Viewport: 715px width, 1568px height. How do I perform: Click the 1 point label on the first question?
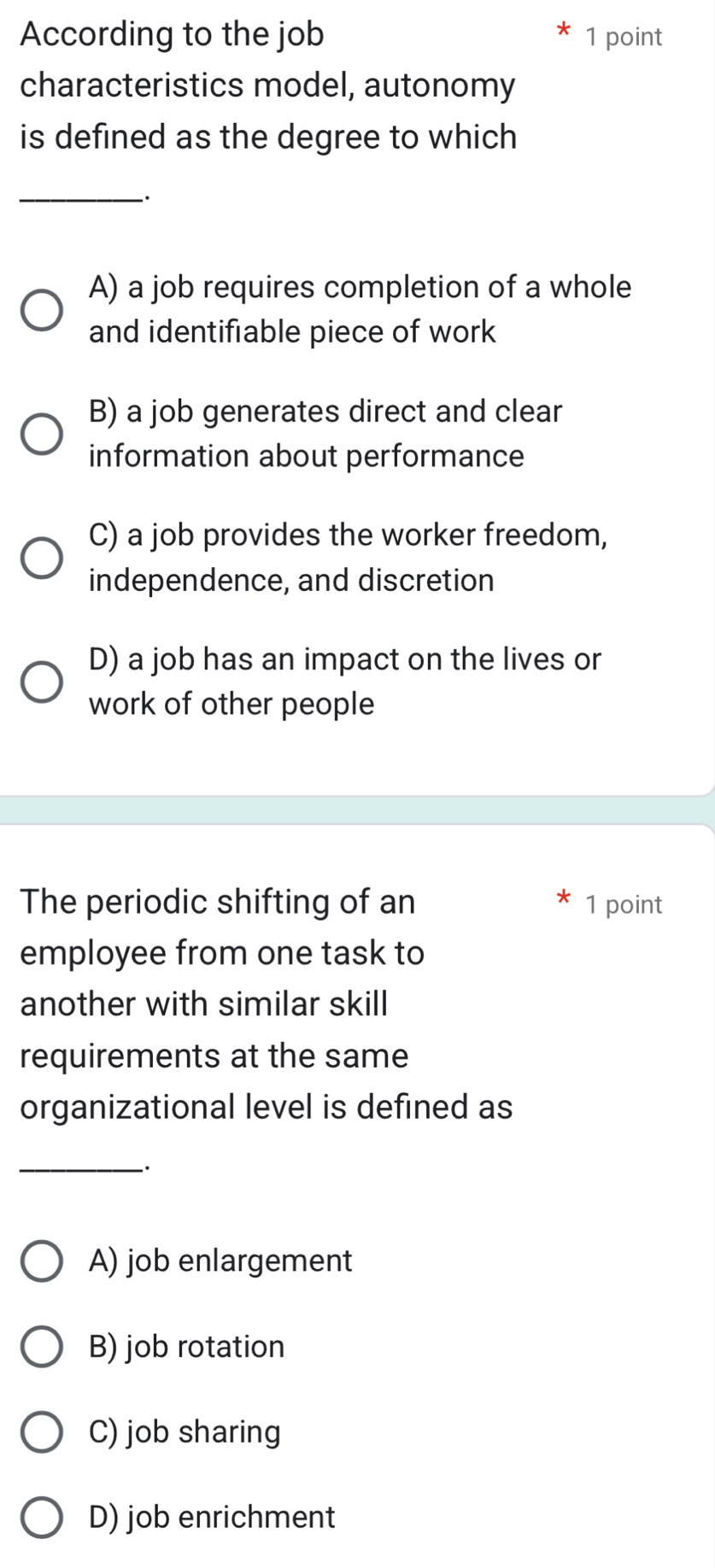pyautogui.click(x=625, y=36)
